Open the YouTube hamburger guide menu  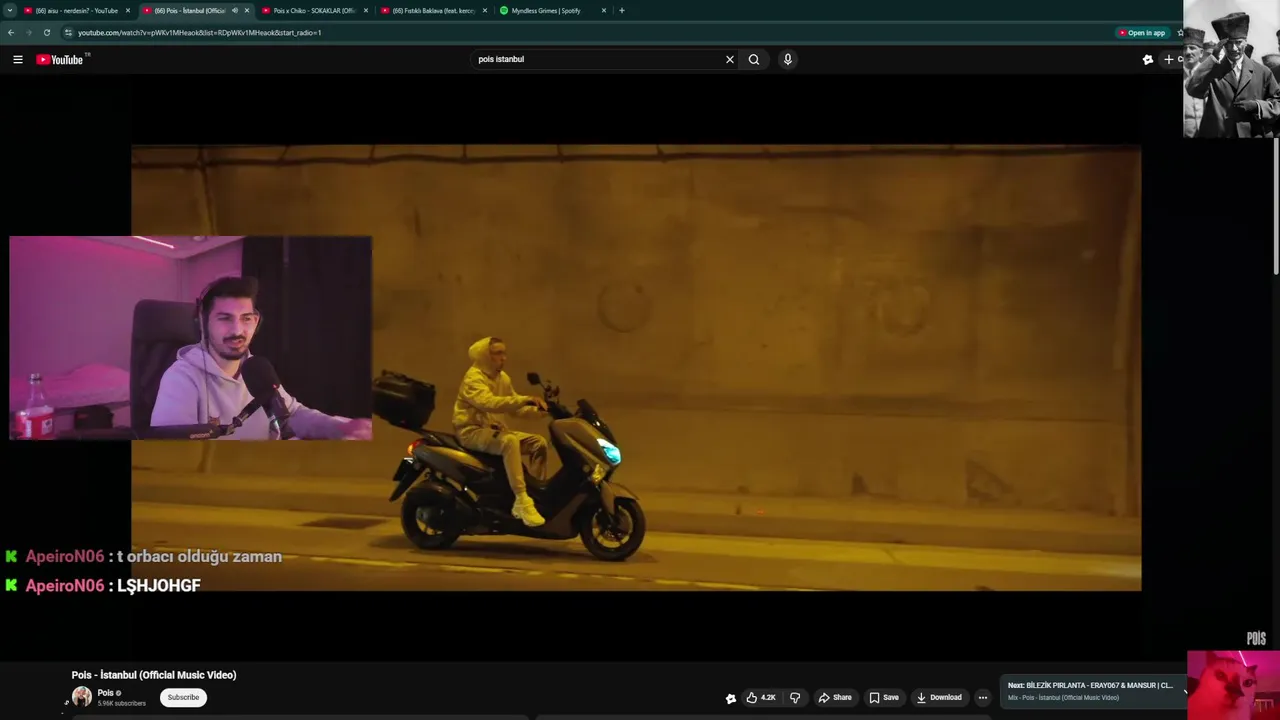coord(17,59)
